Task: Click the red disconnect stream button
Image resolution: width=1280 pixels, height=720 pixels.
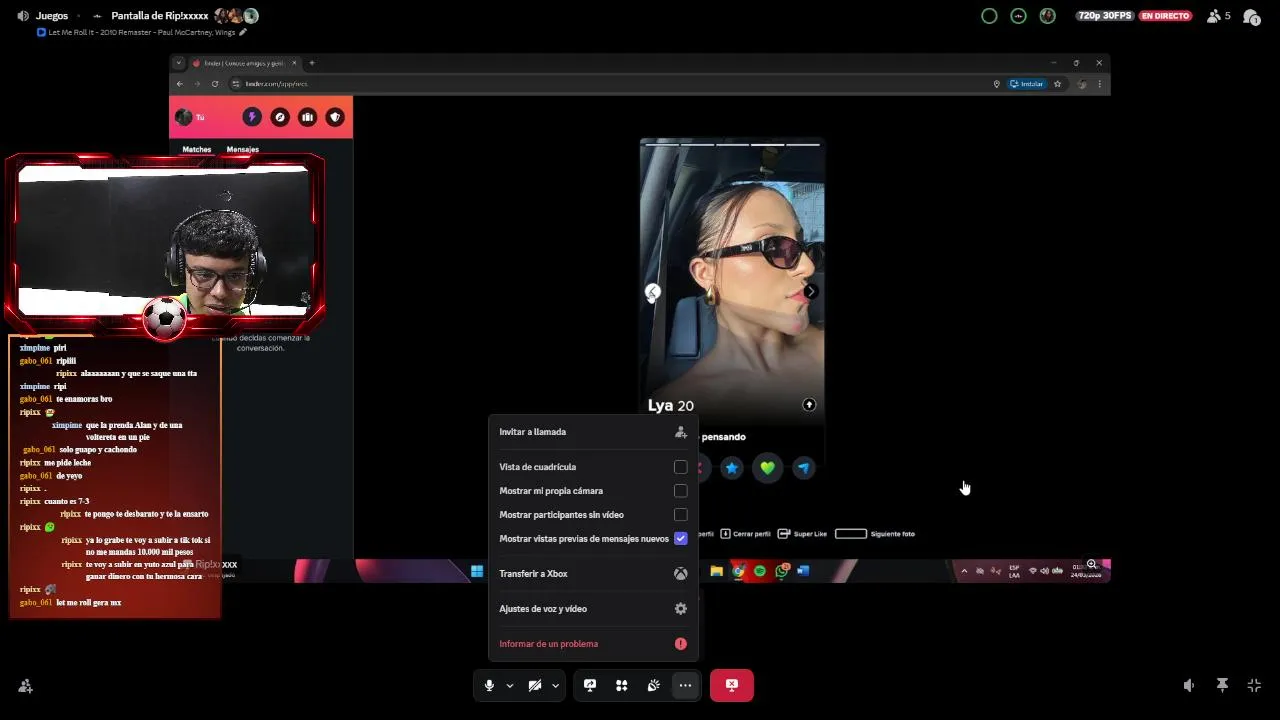Action: [732, 686]
